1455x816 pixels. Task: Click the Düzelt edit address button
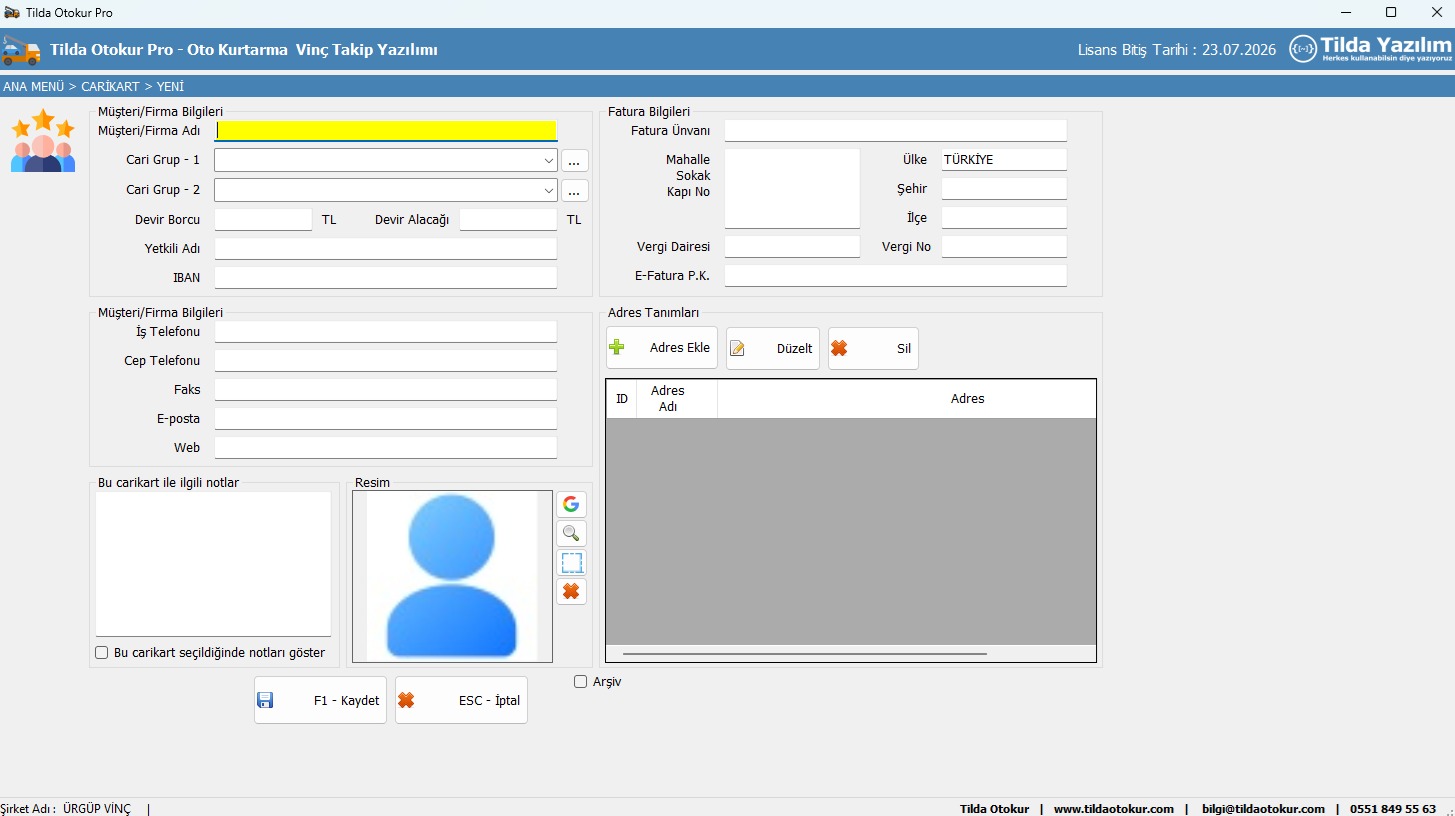pos(773,349)
